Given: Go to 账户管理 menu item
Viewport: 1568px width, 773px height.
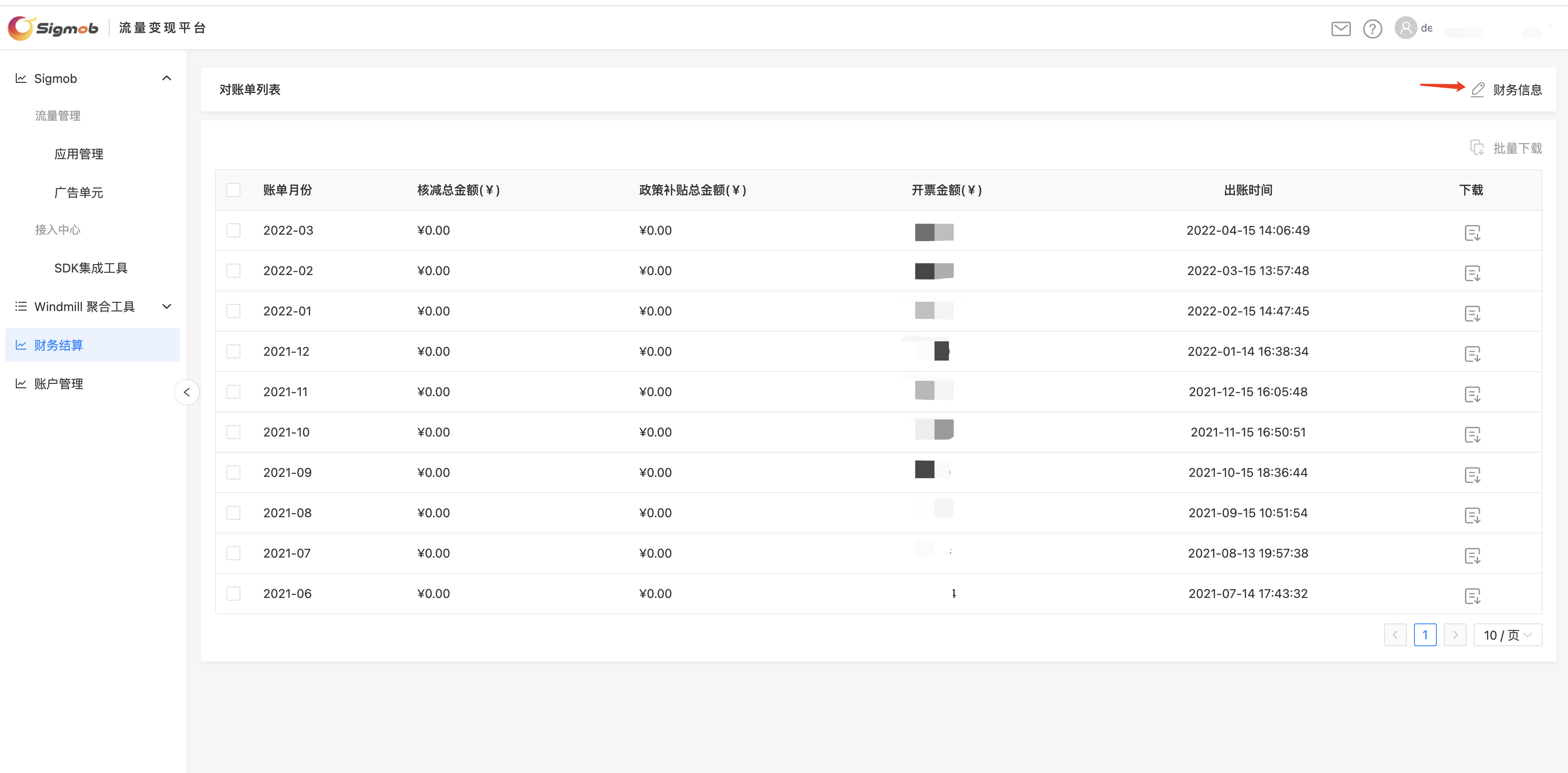Looking at the screenshot, I should [58, 384].
